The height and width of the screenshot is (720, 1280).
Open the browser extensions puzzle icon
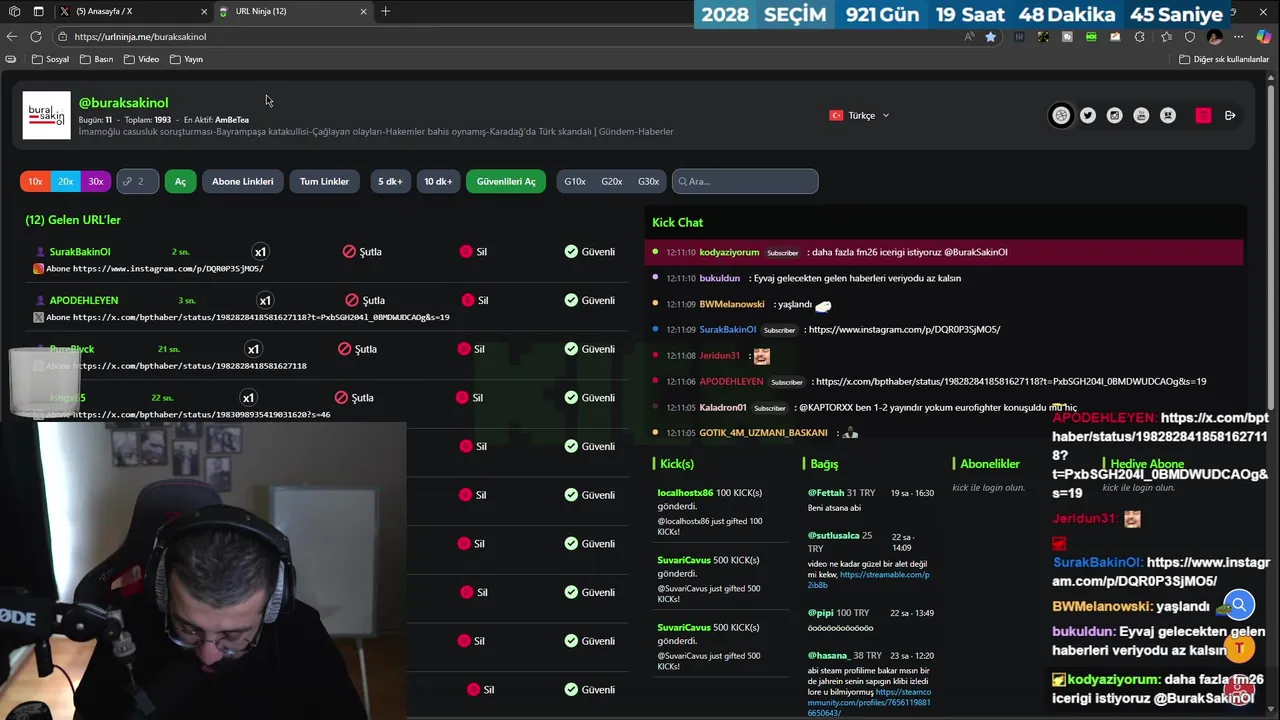tap(1140, 36)
